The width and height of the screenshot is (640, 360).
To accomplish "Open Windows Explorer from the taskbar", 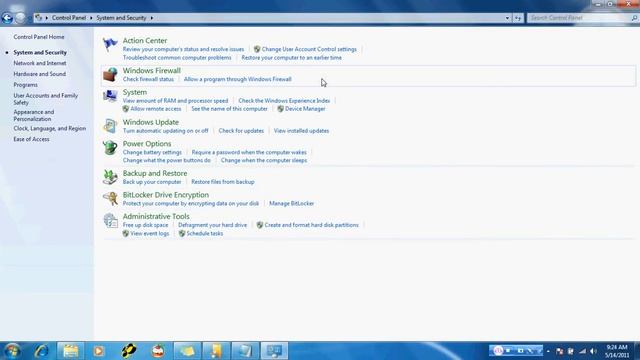I will 71,351.
